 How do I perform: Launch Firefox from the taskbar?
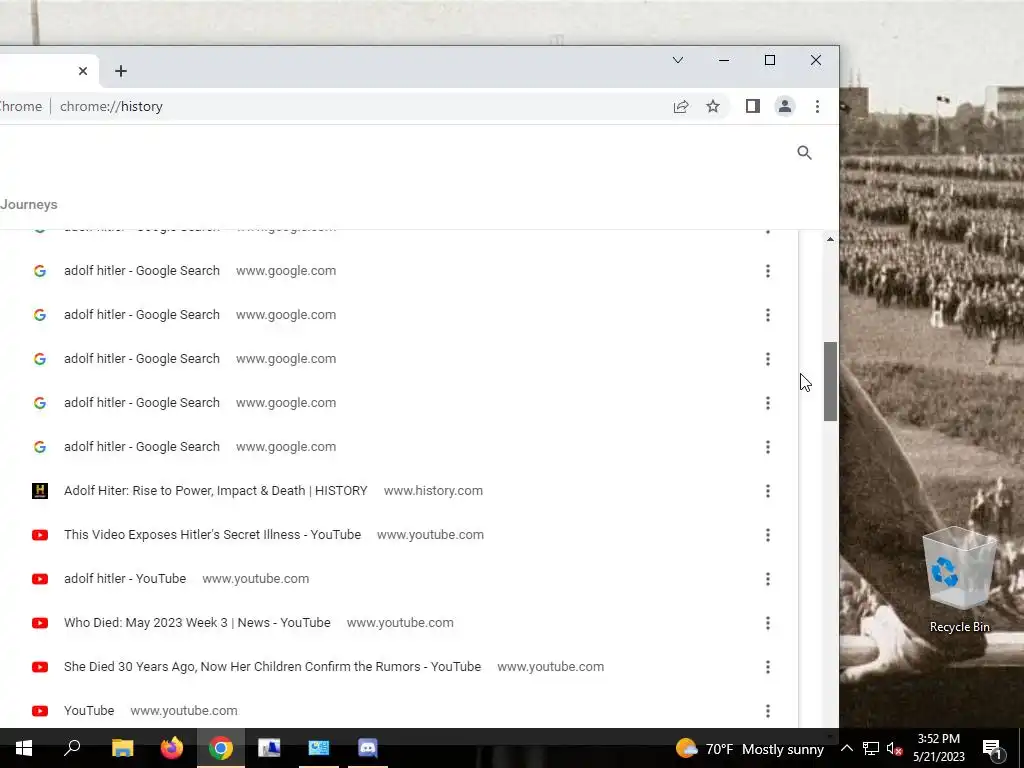[x=172, y=748]
